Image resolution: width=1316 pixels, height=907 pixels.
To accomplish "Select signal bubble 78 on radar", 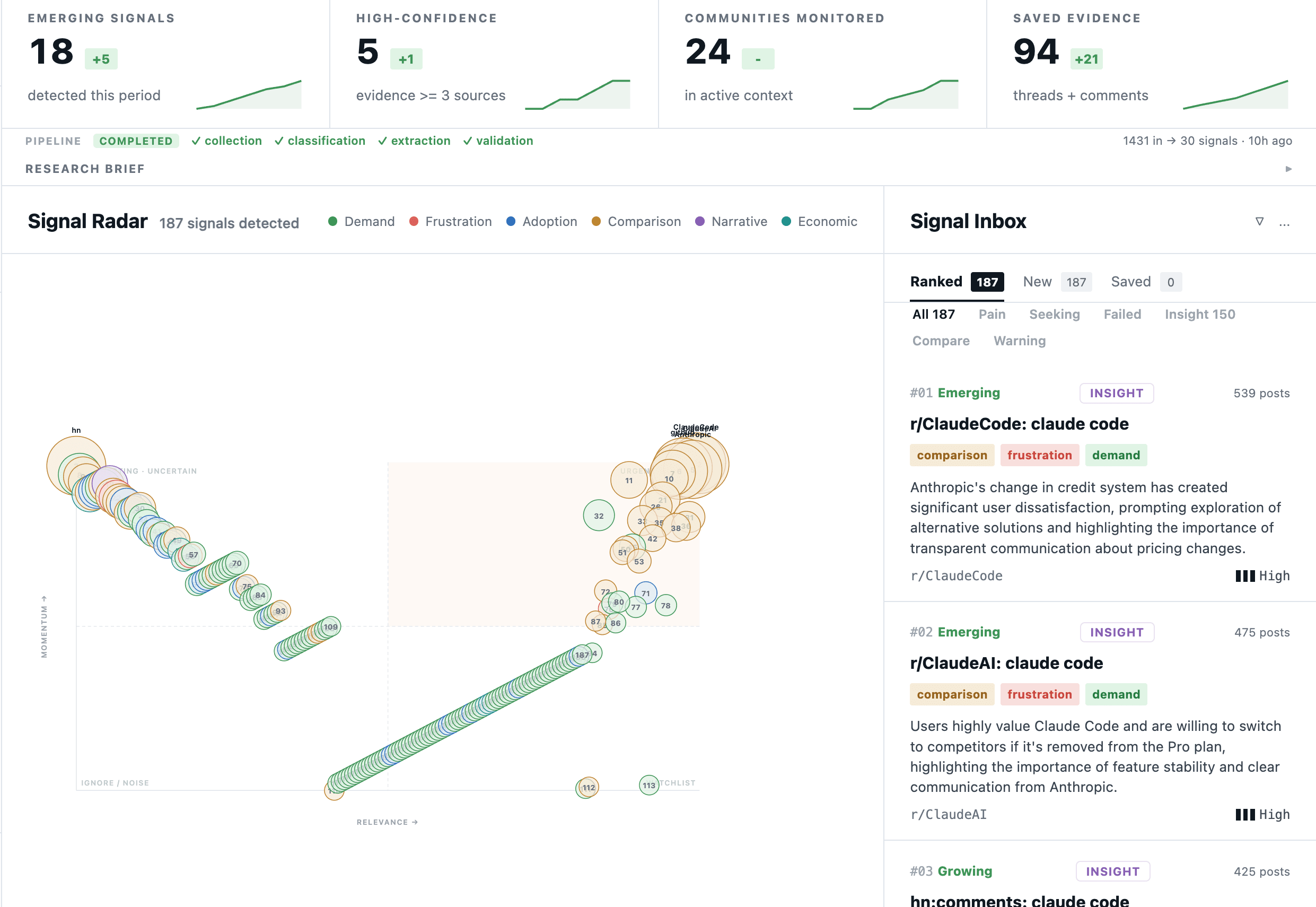I will (x=665, y=605).
